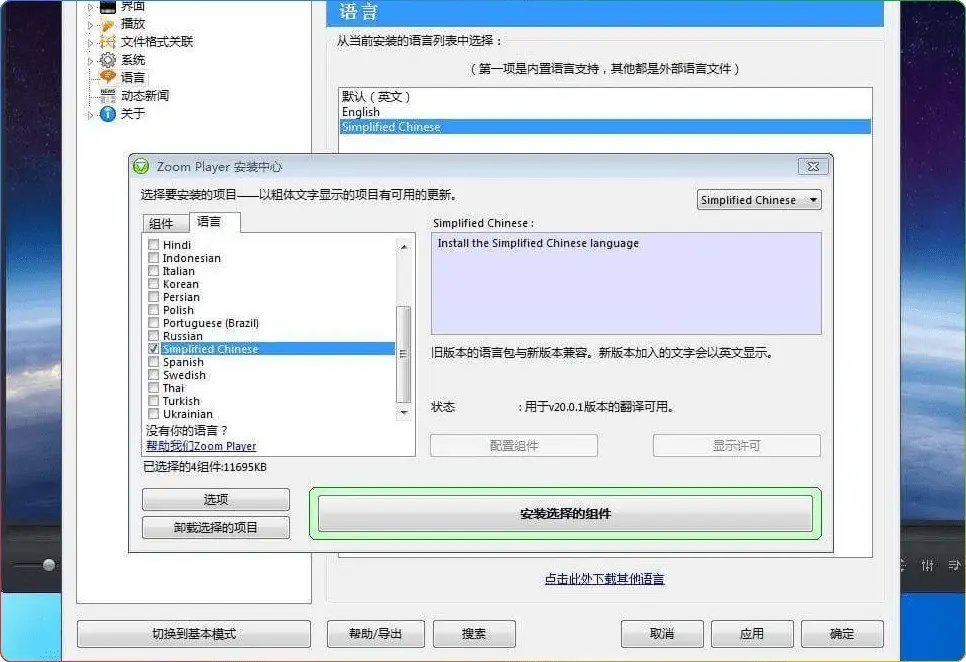Select Simplified Chinese in installed languages list
This screenshot has width=966, height=662.
604,127
